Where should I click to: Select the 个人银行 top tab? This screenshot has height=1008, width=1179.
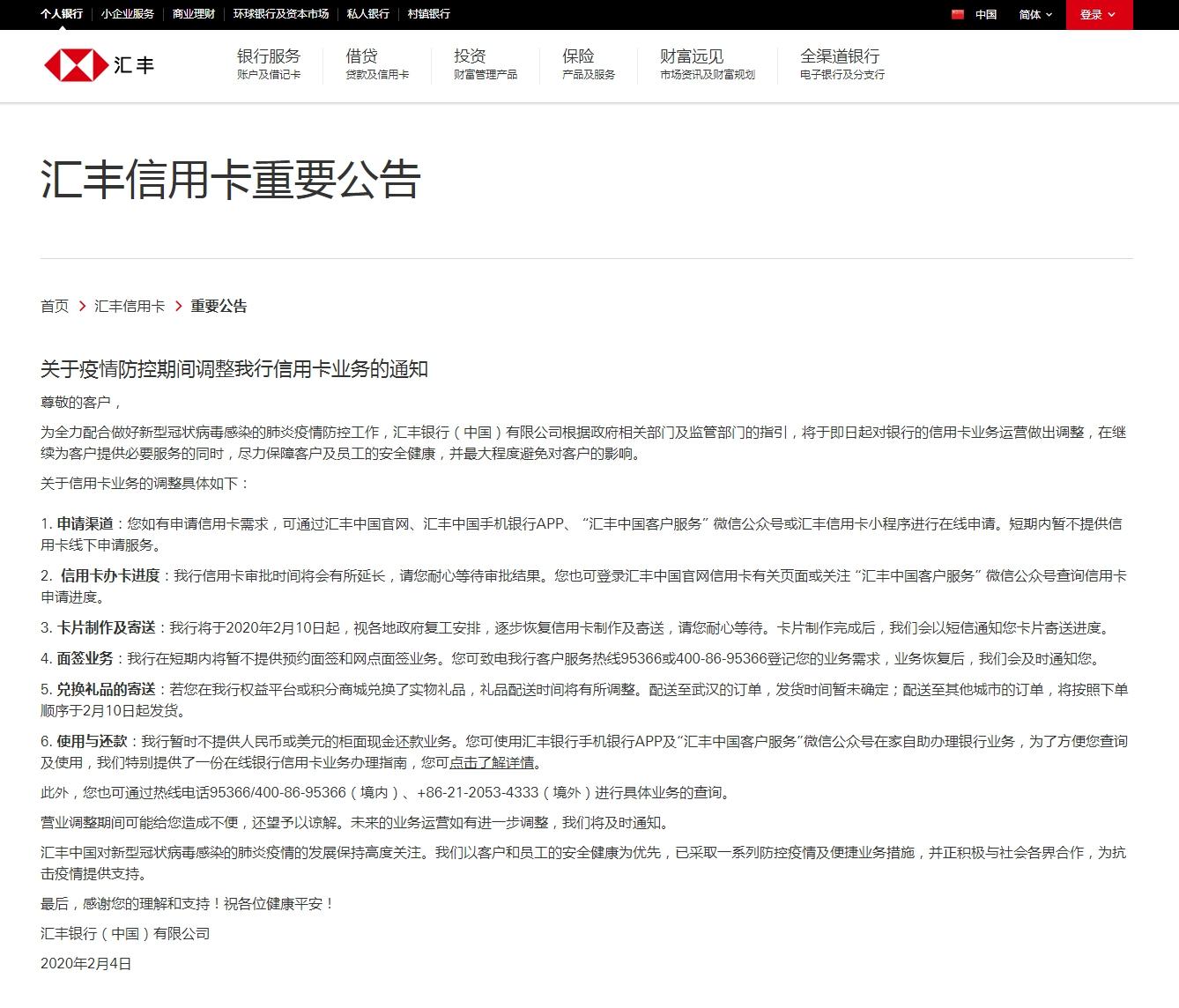coord(62,14)
